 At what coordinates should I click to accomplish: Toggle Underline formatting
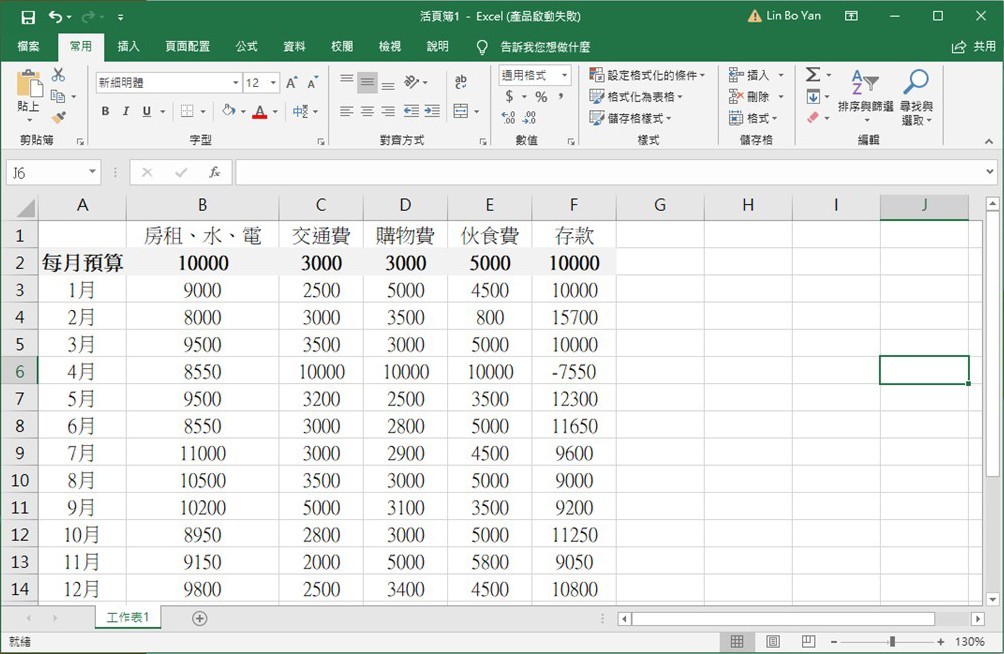pos(147,111)
